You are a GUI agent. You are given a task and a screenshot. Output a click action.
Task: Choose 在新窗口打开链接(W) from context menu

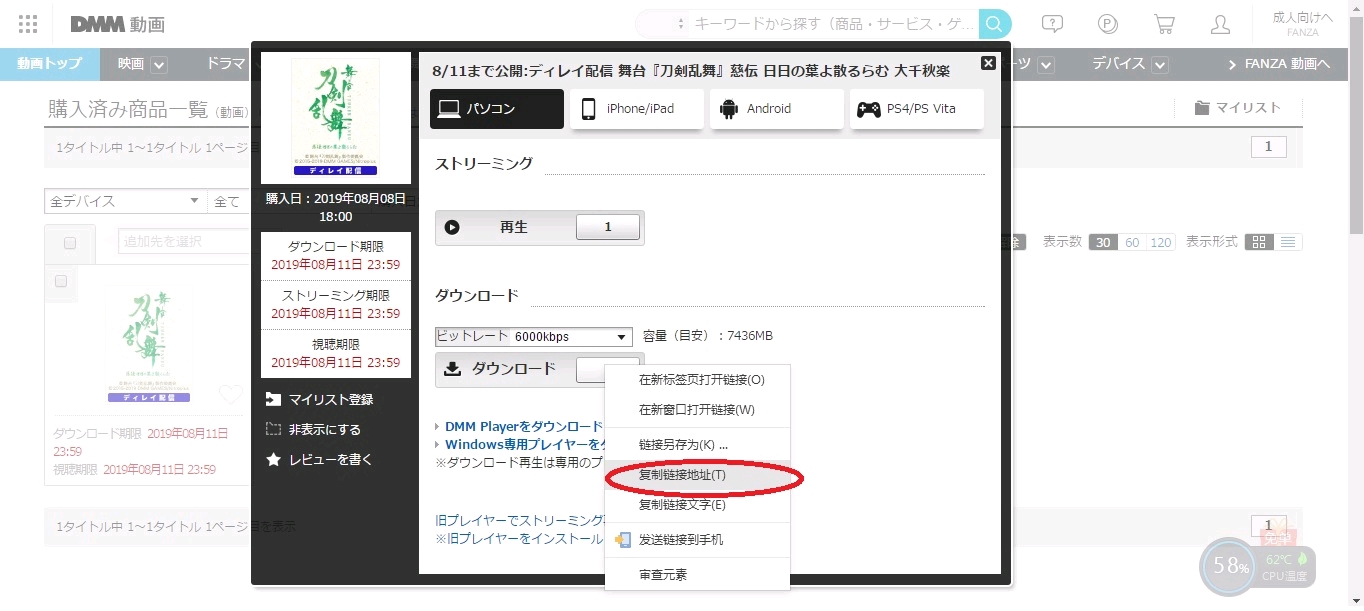coord(698,410)
